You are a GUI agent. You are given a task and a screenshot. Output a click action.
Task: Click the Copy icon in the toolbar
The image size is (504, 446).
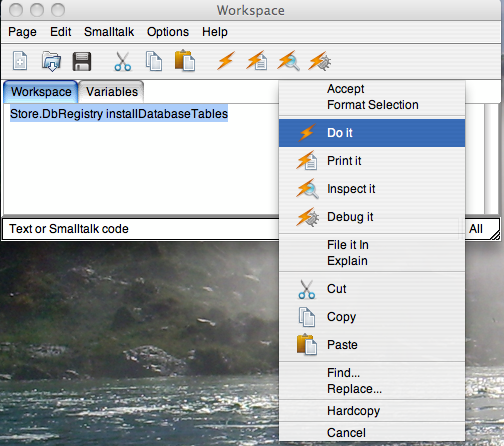coord(154,61)
